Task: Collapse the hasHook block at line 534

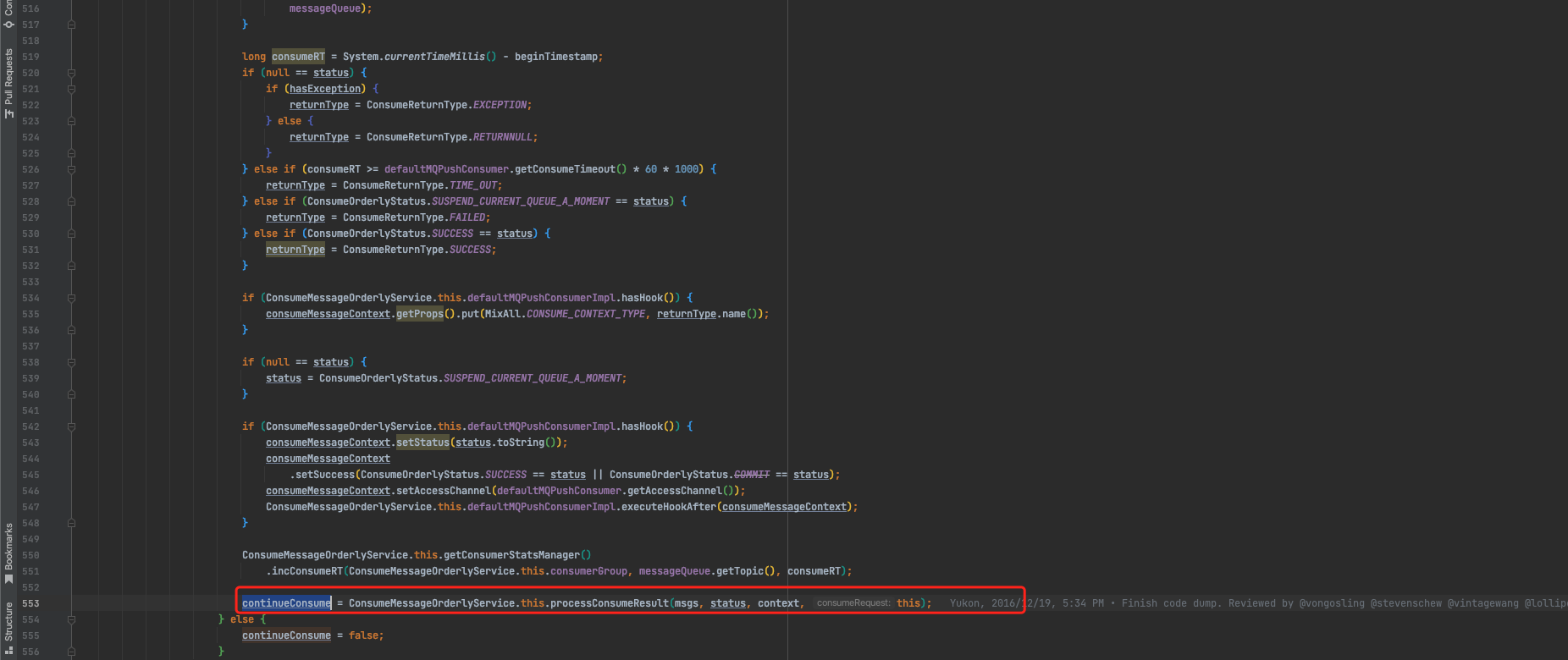Action: (71, 298)
